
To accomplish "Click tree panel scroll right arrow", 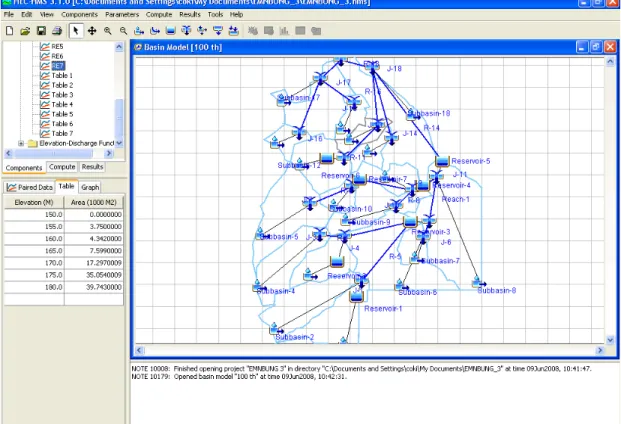I will coord(109,153).
